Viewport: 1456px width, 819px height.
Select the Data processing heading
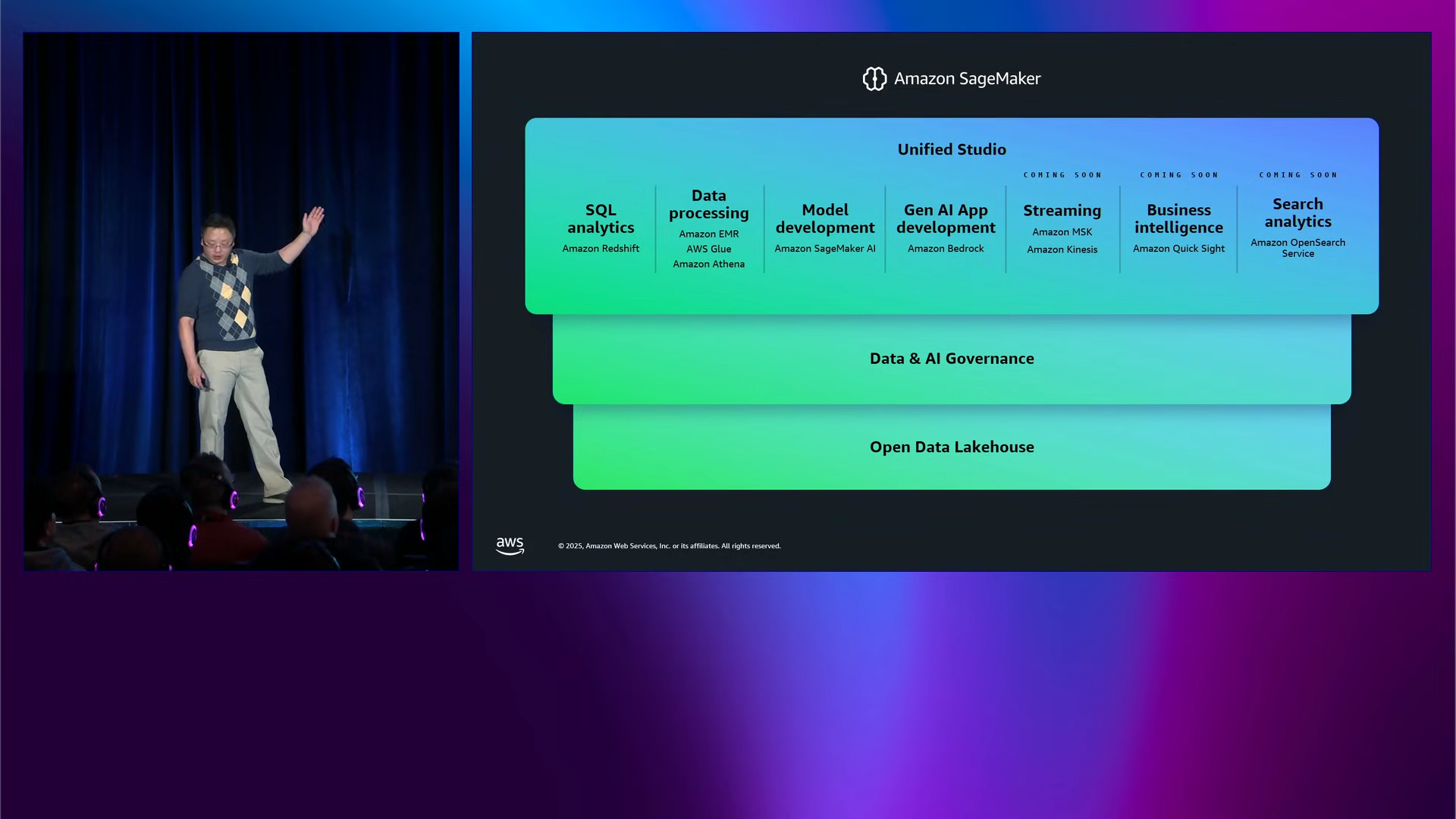[709, 204]
